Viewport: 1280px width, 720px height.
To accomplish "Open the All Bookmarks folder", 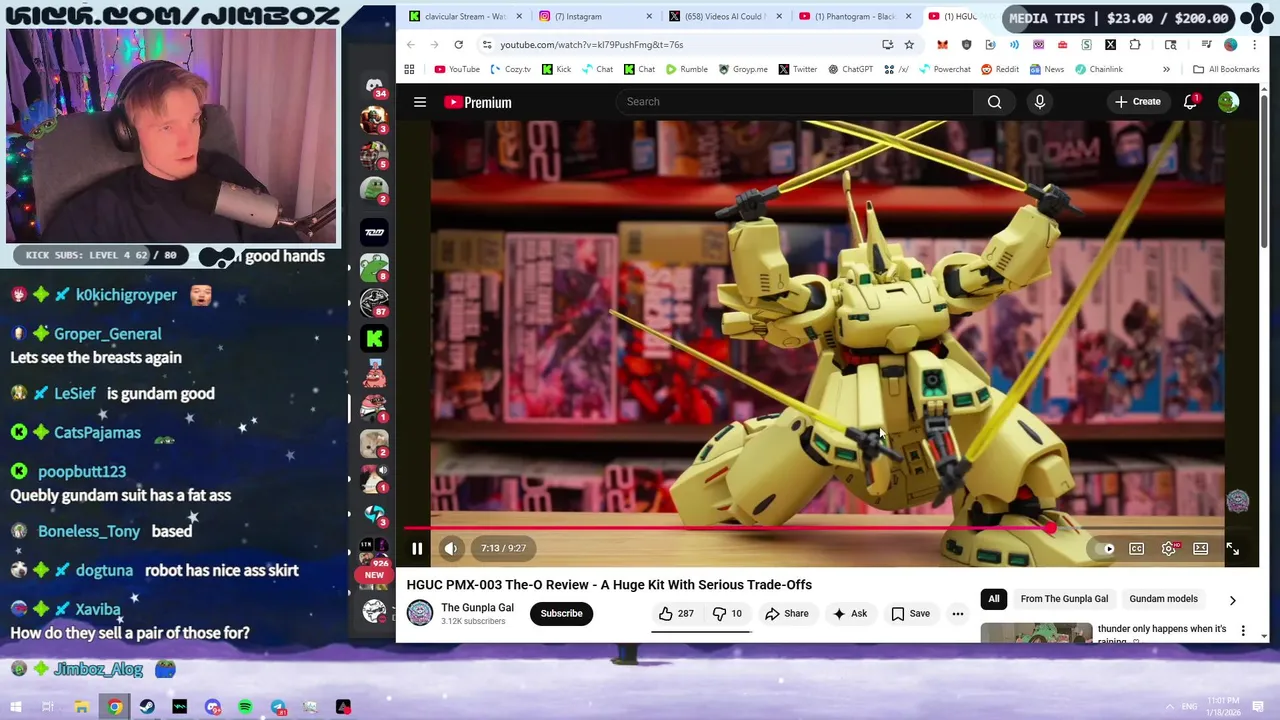I will (1226, 69).
